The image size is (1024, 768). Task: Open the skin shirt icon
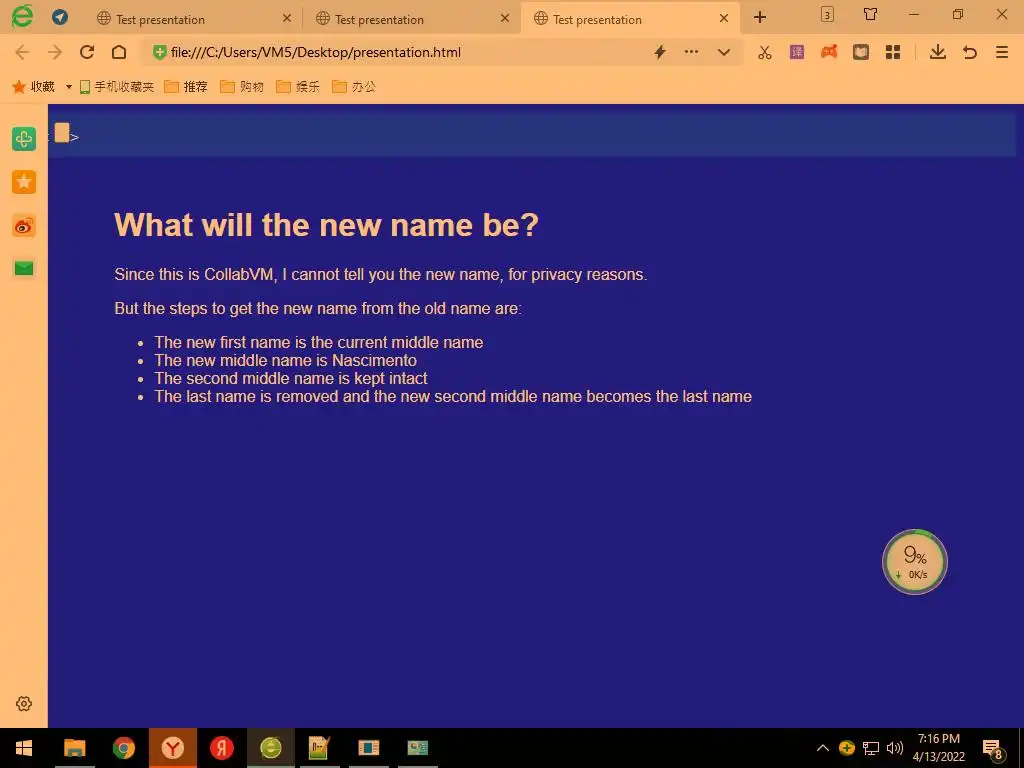pos(871,14)
